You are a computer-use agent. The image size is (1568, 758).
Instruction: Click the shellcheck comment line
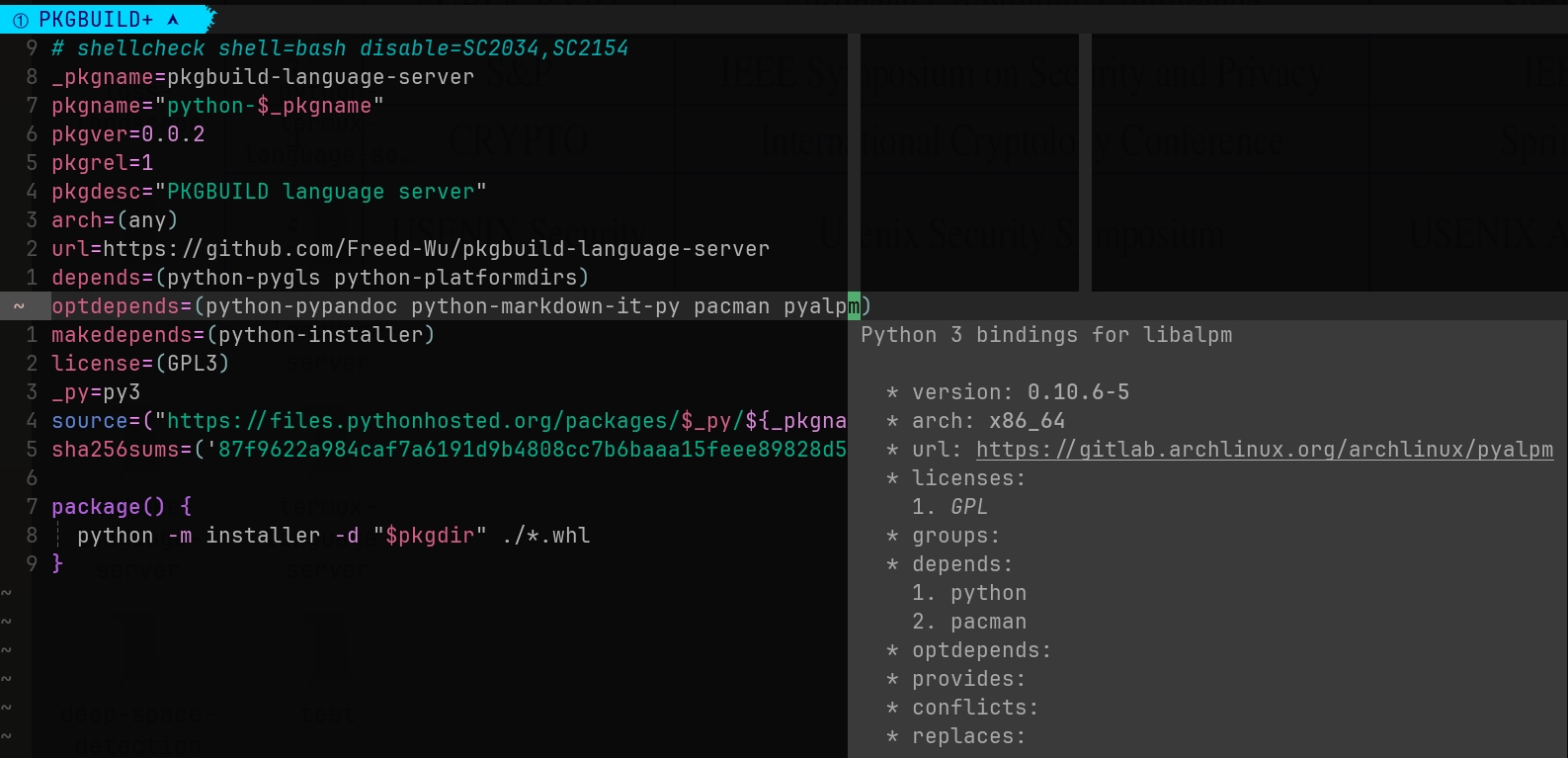(x=340, y=48)
